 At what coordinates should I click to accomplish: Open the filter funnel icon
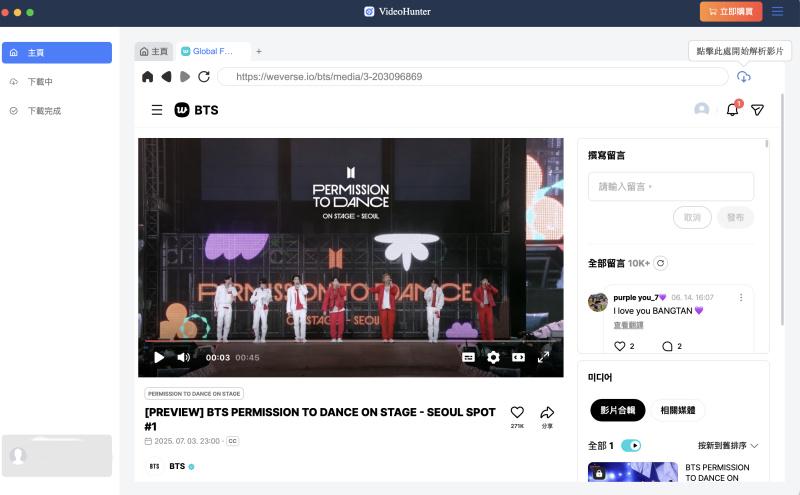tap(757, 110)
